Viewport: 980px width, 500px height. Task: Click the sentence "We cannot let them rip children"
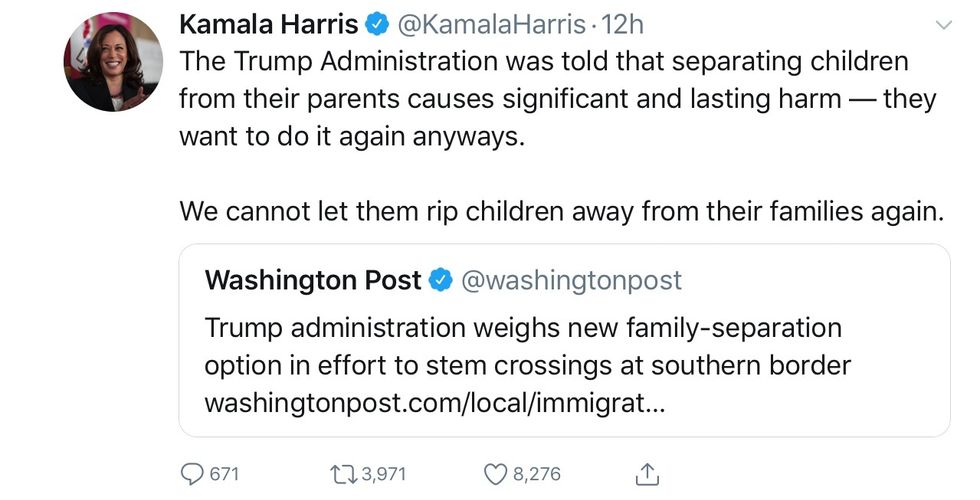point(560,211)
